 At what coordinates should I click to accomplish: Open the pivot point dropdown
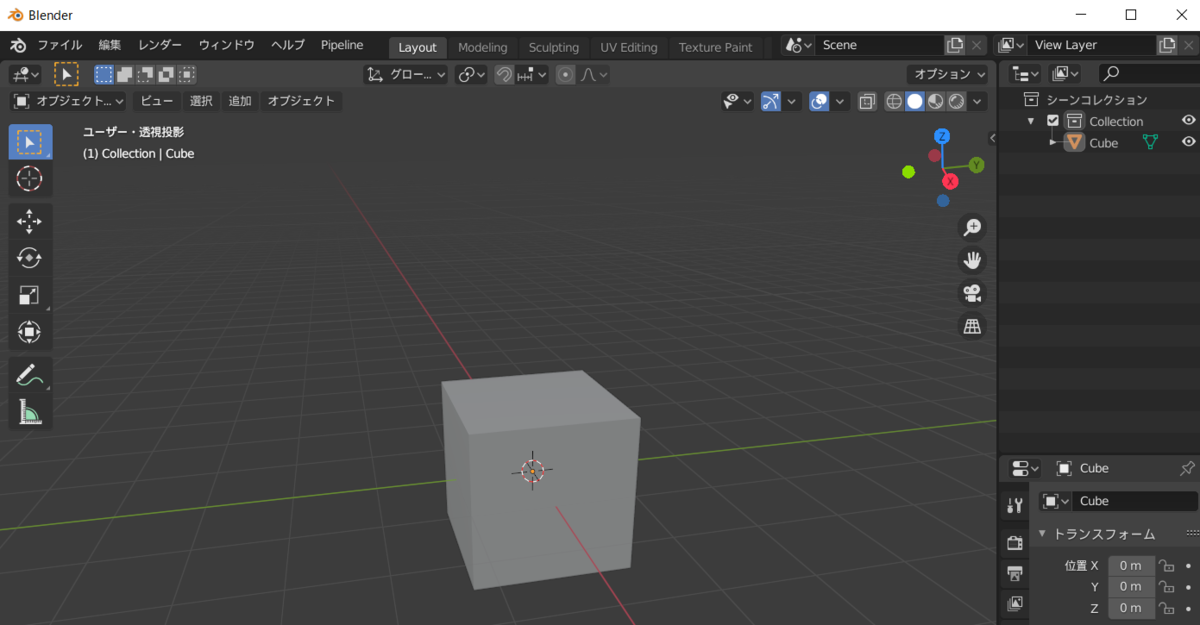(x=472, y=74)
